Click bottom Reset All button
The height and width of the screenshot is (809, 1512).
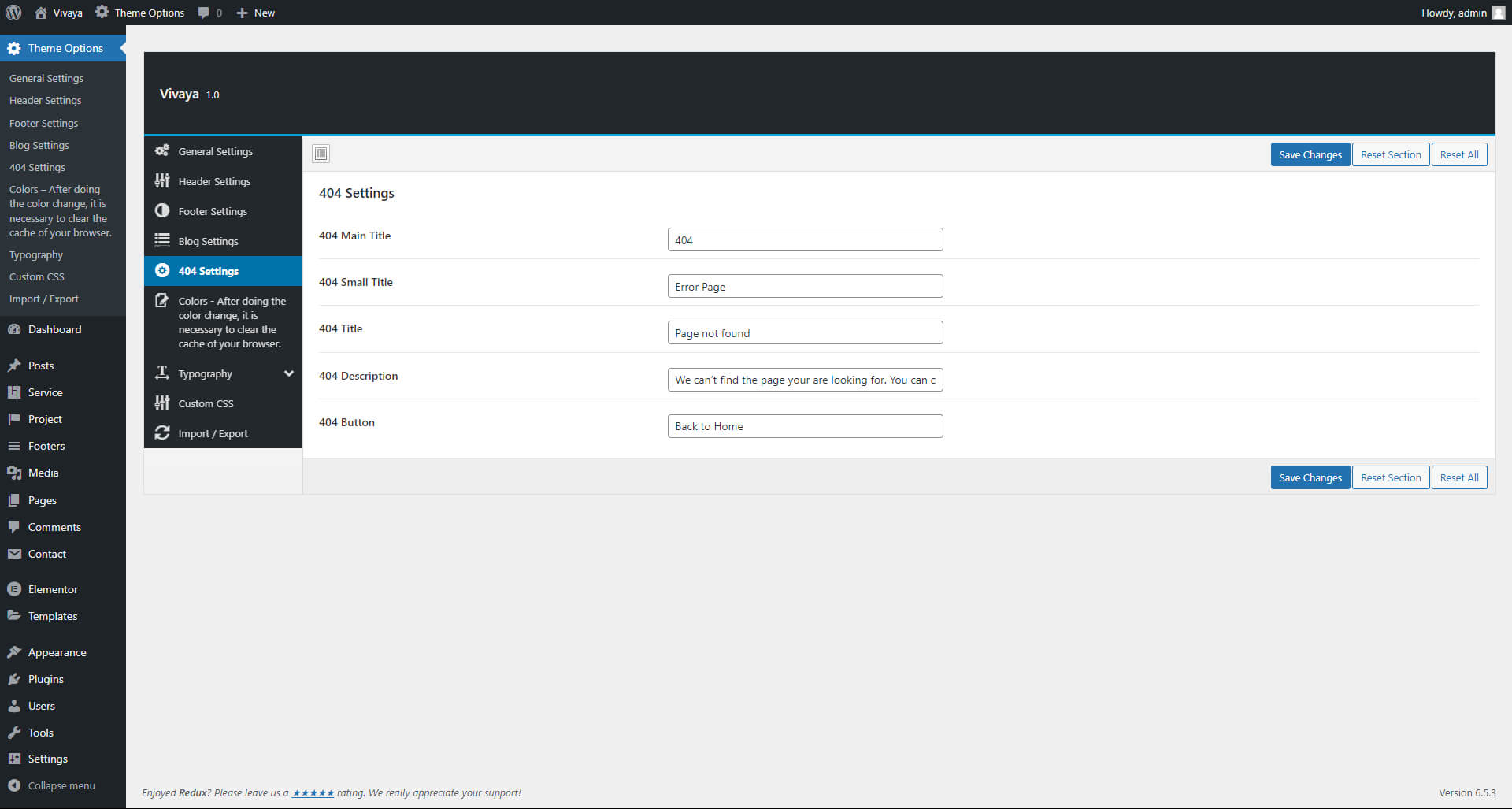(x=1459, y=477)
